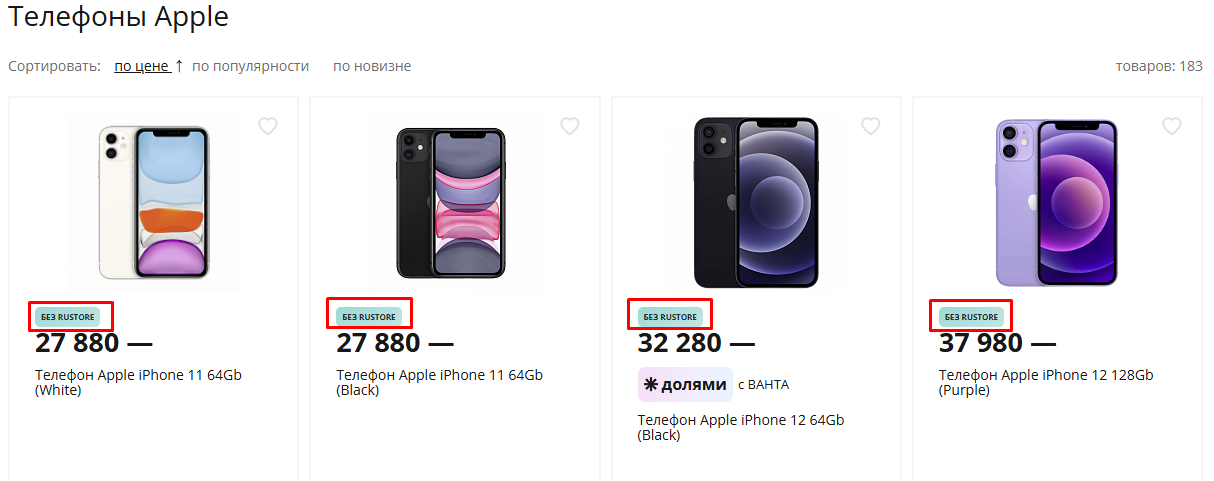Sort products by price (по цене)
This screenshot has height=481, width=1214.
coord(141,67)
